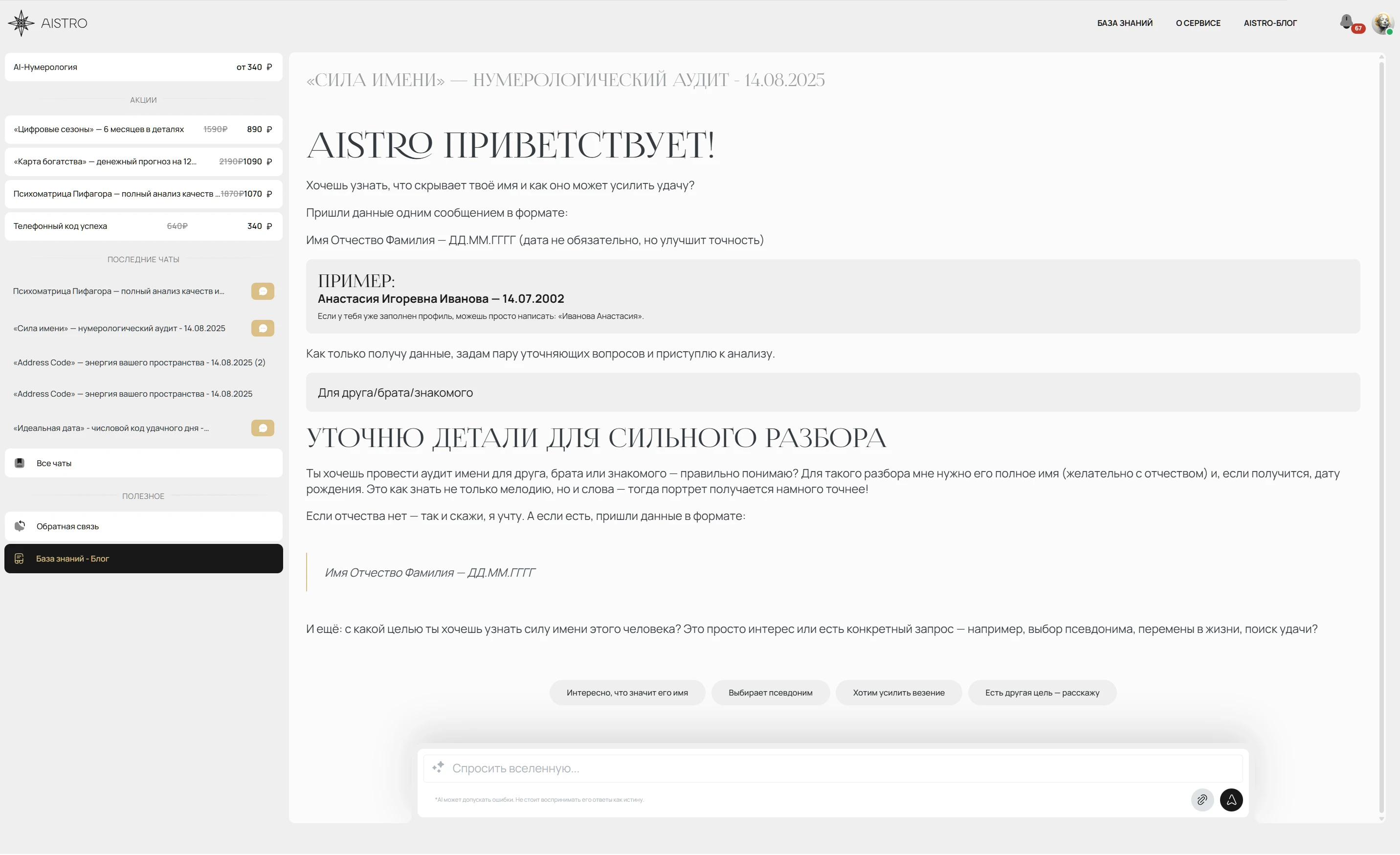The image size is (1400, 855).
Task: Open recent chat «Идеальная дата»
Action: point(111,428)
